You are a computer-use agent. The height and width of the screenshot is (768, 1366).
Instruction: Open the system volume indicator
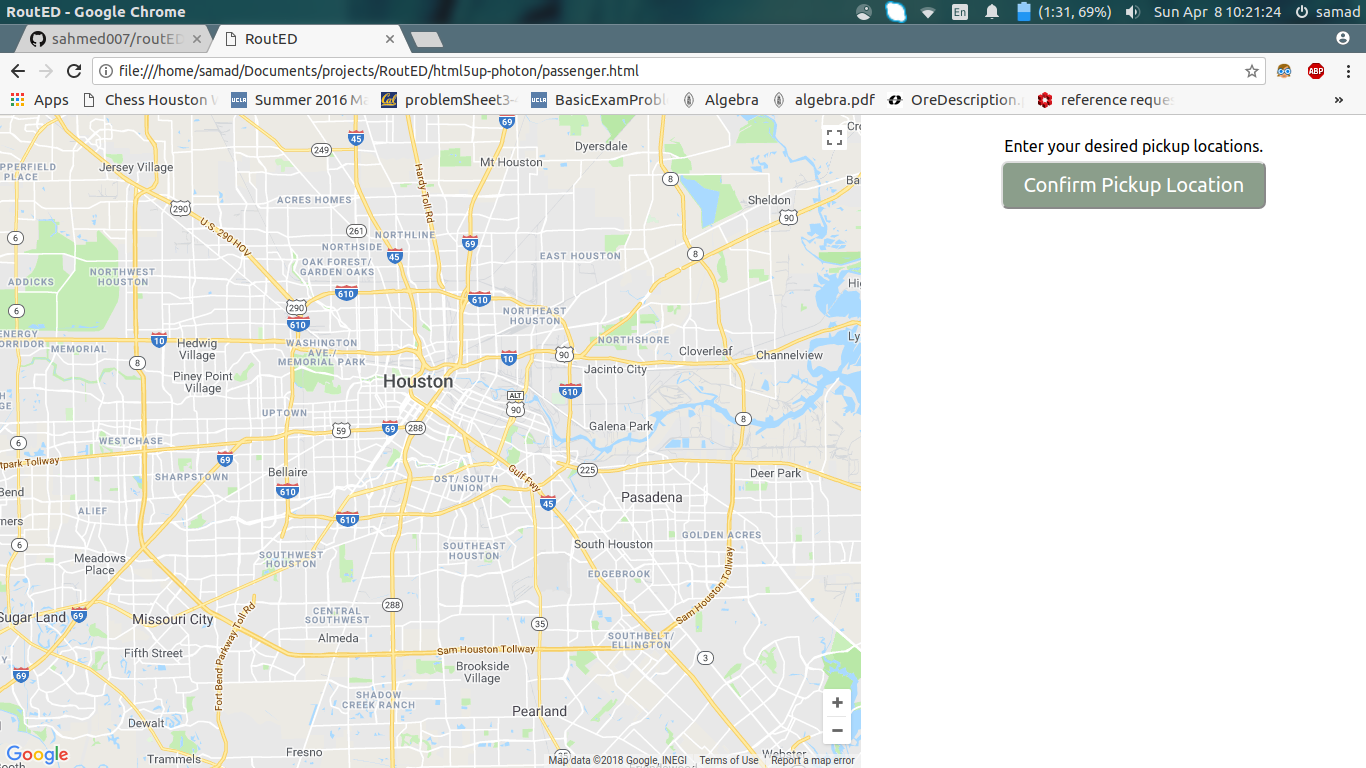click(1132, 12)
